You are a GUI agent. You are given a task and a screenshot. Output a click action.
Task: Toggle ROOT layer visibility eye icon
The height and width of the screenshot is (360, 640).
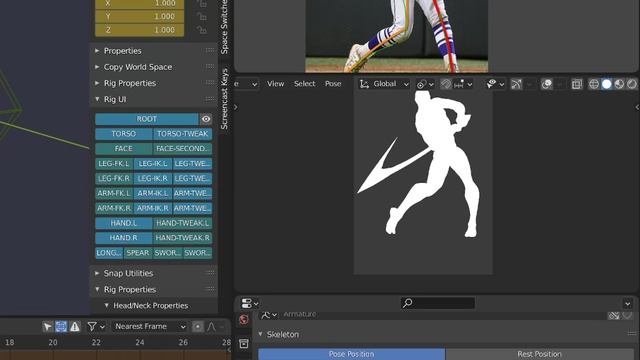pyautogui.click(x=206, y=119)
